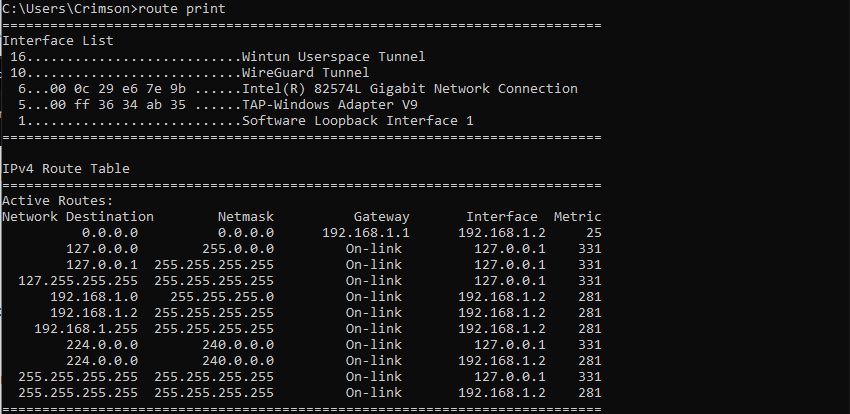The width and height of the screenshot is (850, 414).
Task: Click the 192.168.1.0 network destination
Action: (94, 297)
